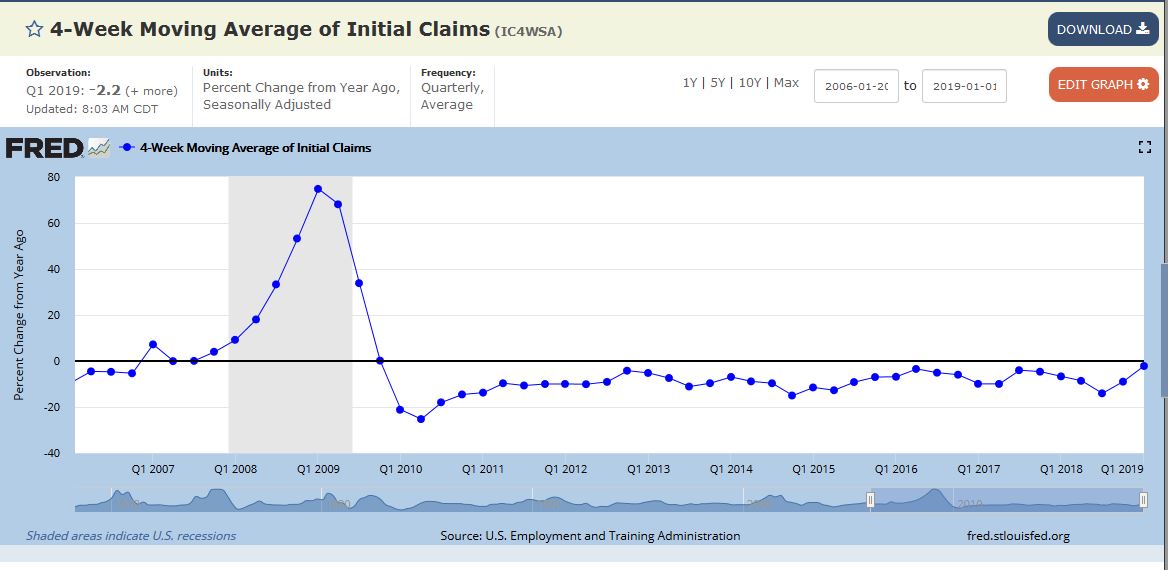The width and height of the screenshot is (1168, 570).
Task: Open fullscreen view of the graph
Action: 1145,147
